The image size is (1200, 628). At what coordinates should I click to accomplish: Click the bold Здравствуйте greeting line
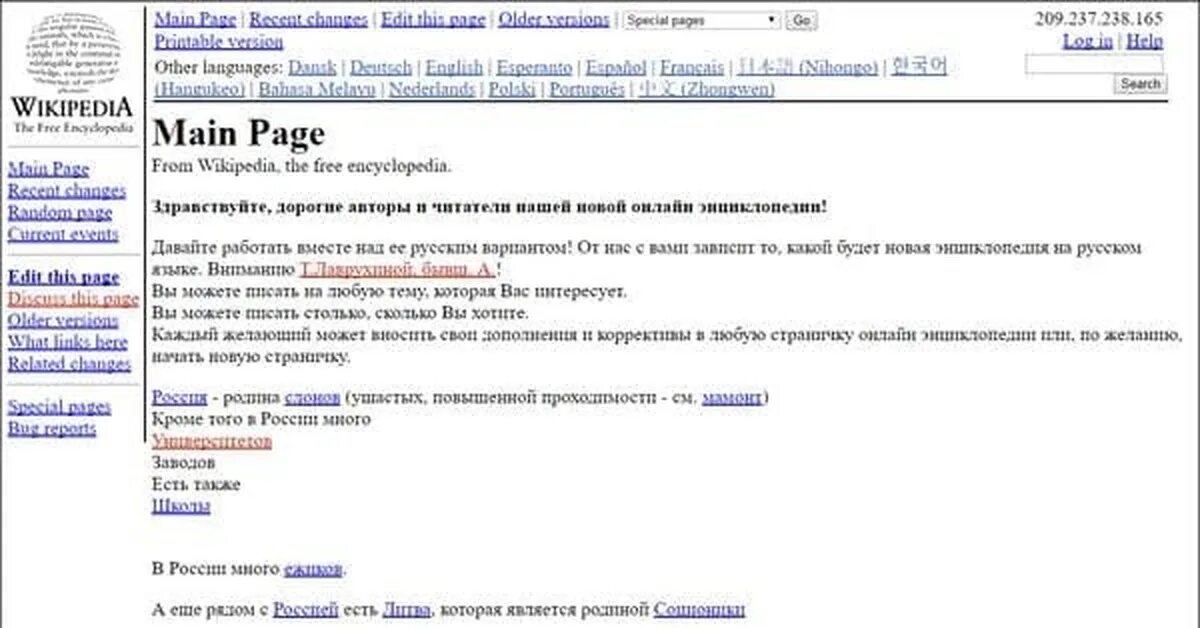tap(490, 207)
